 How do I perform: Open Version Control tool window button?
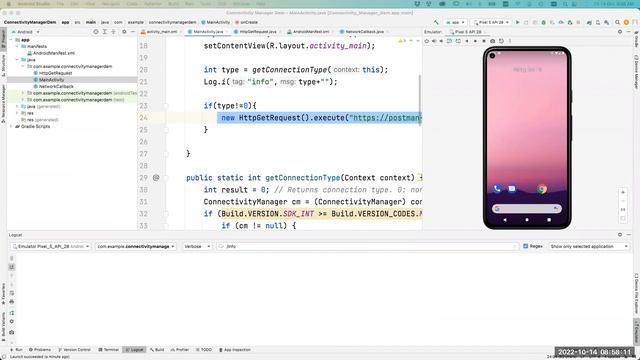(x=74, y=350)
